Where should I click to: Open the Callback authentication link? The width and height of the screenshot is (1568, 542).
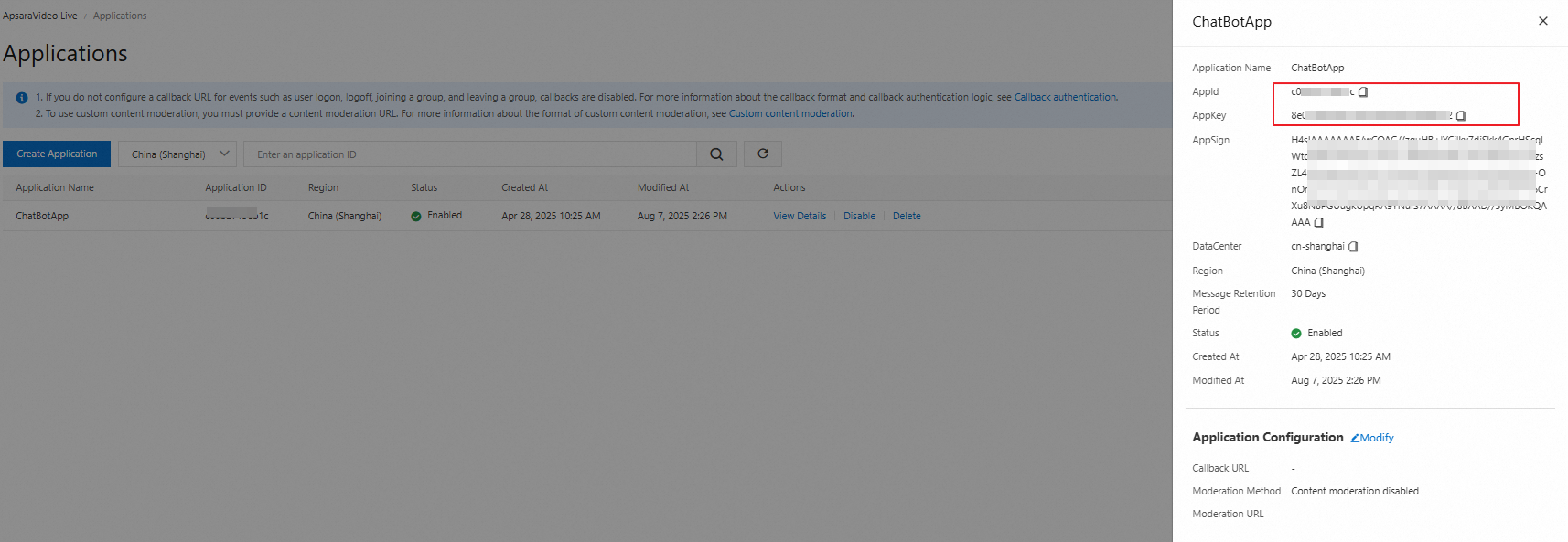pyautogui.click(x=1065, y=97)
